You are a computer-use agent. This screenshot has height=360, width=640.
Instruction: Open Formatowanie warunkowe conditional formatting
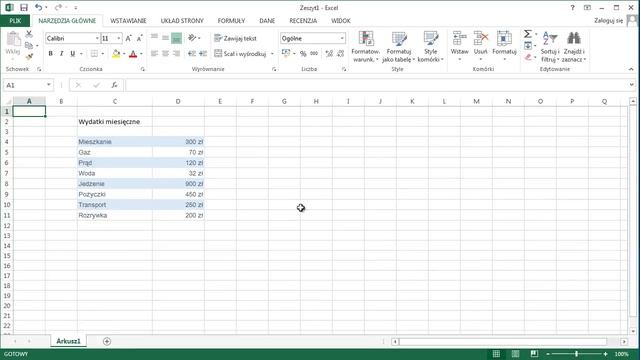click(x=365, y=47)
